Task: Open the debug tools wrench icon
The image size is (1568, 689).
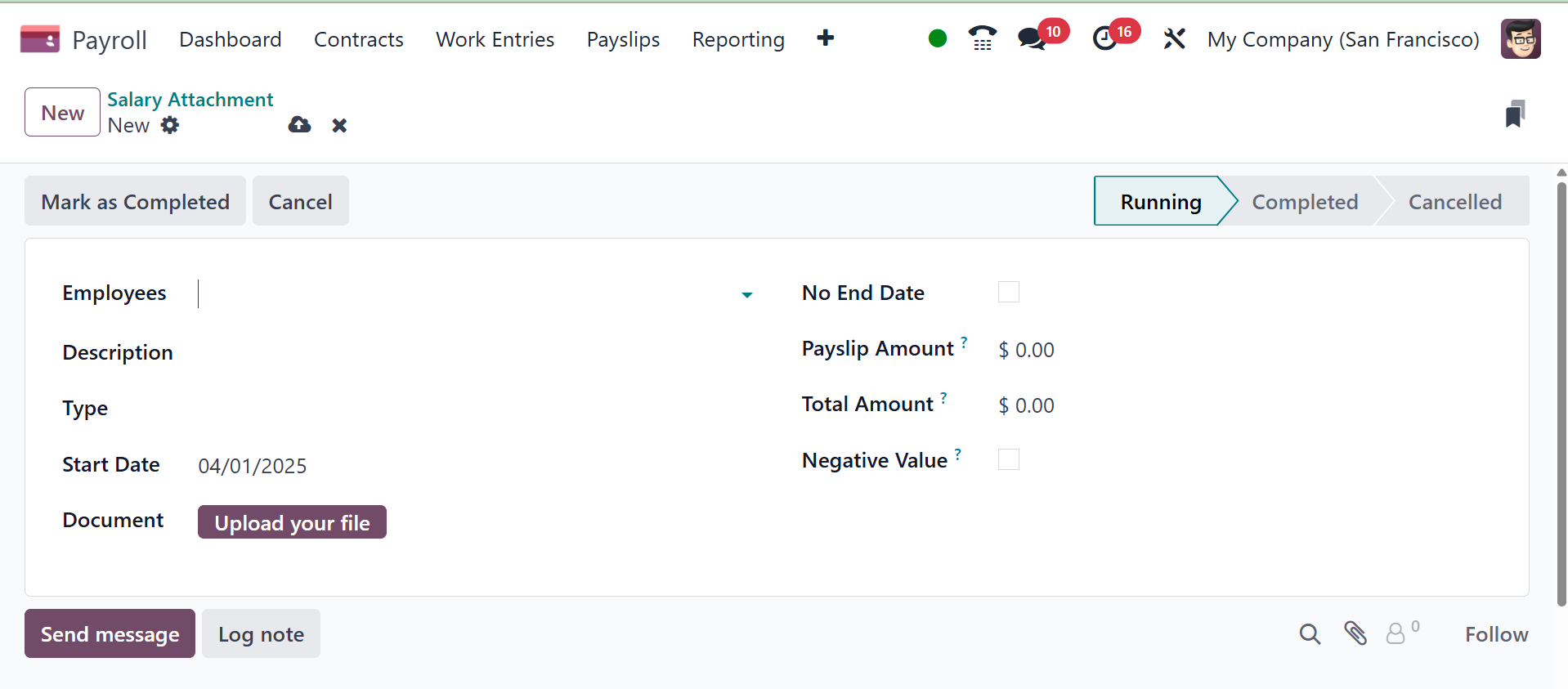Action: click(x=1174, y=38)
